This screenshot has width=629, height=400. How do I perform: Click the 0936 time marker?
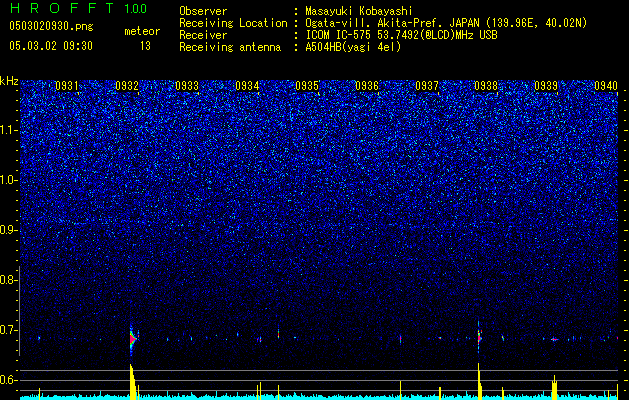point(367,86)
